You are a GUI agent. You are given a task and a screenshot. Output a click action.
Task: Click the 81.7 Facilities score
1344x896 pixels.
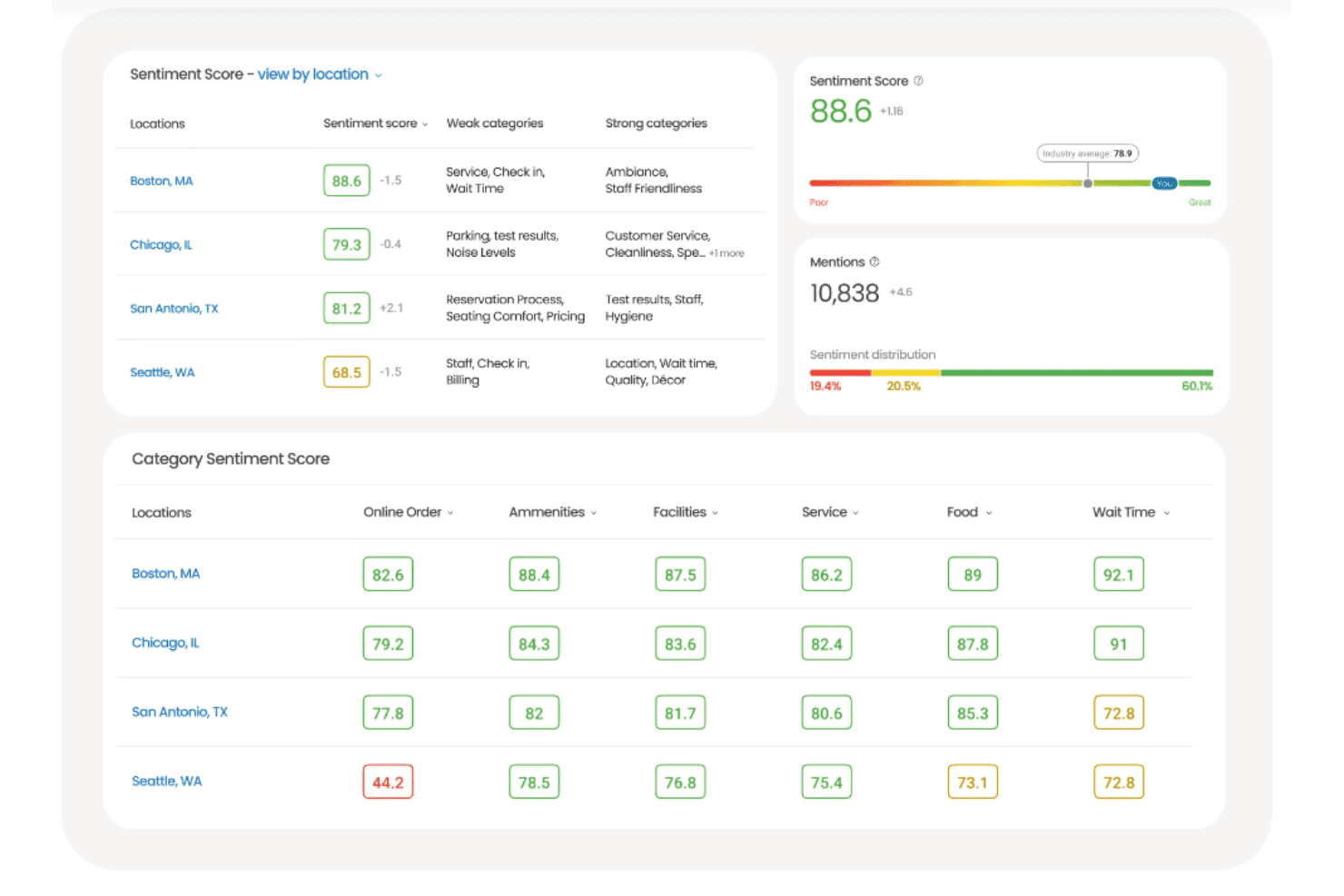680,713
